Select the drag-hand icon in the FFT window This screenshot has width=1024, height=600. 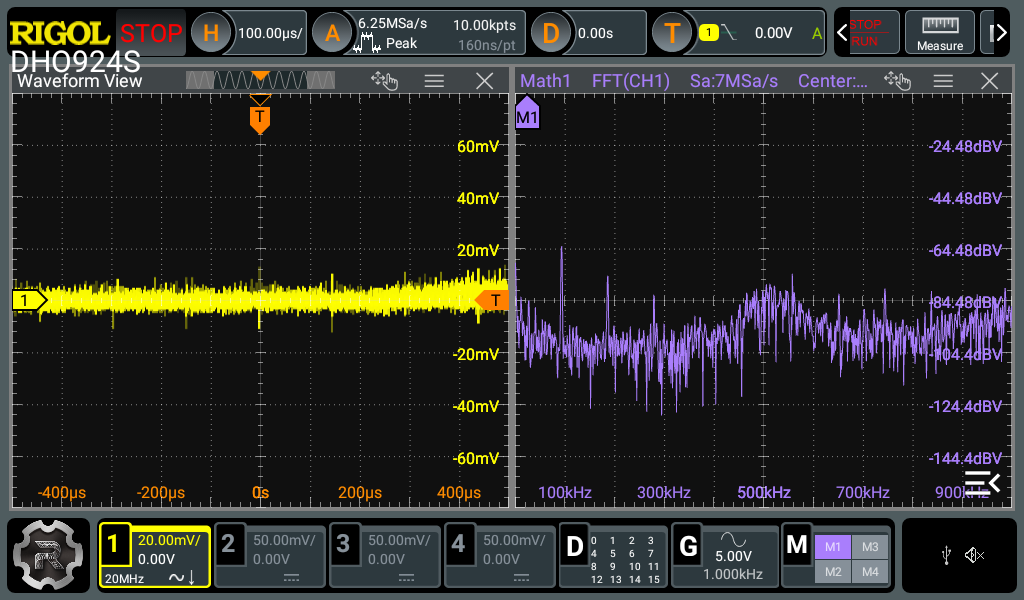point(898,82)
